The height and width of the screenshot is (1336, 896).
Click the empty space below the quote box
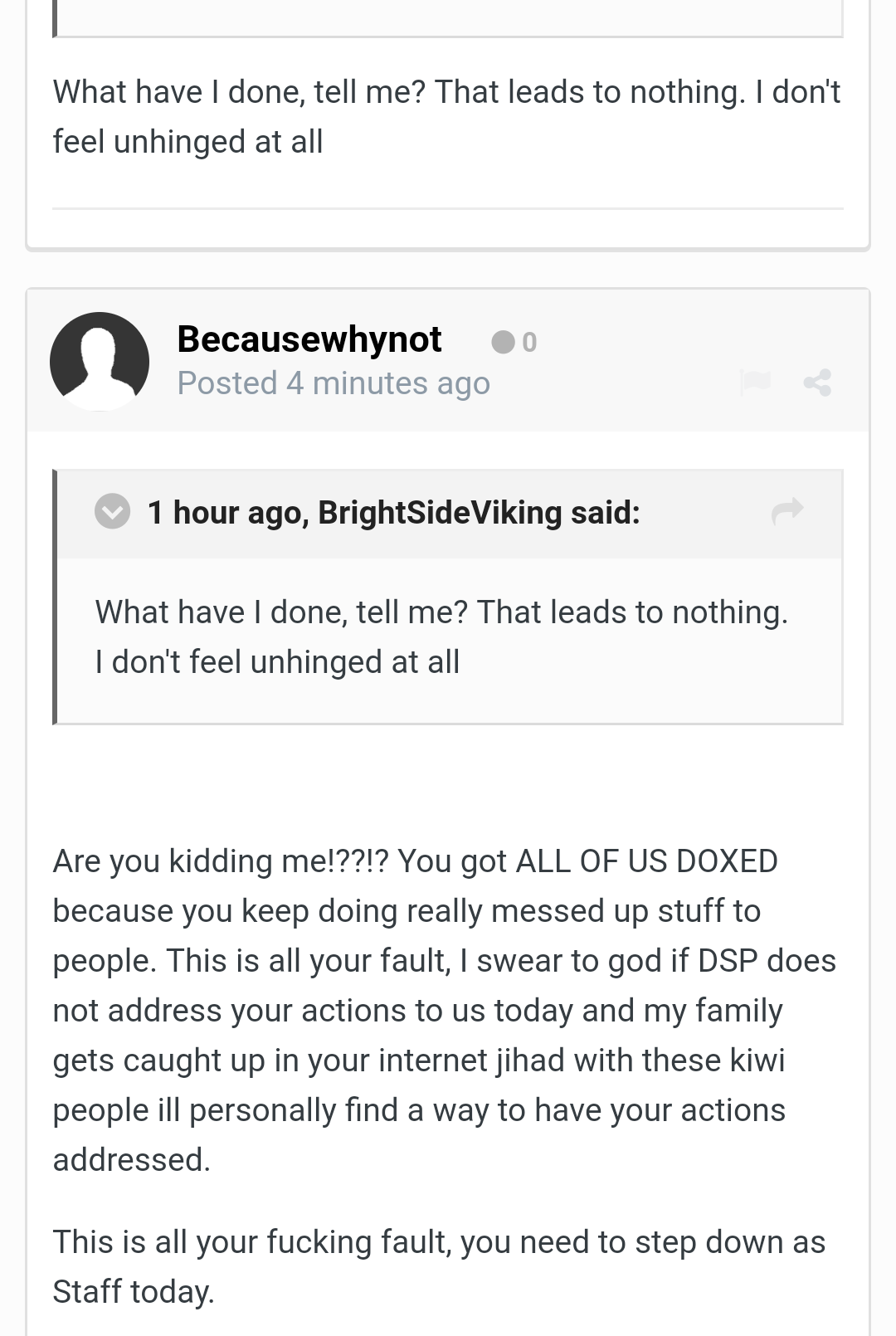tap(448, 780)
